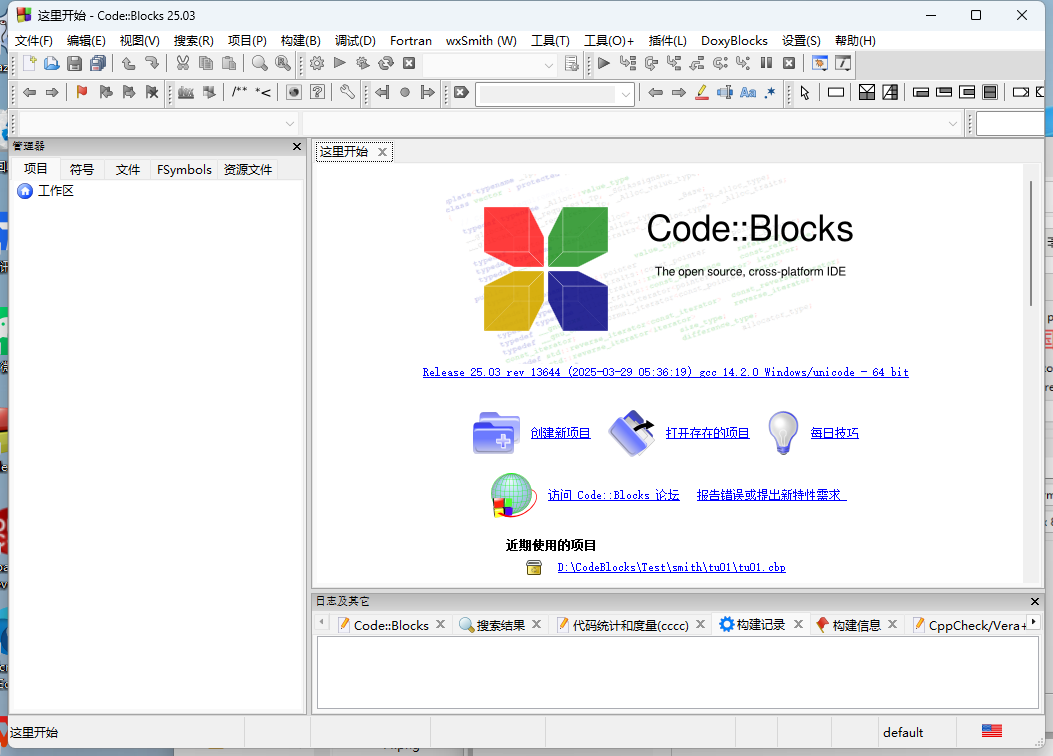Save the current file with floppy icon
The image size is (1053, 756).
pyautogui.click(x=75, y=64)
